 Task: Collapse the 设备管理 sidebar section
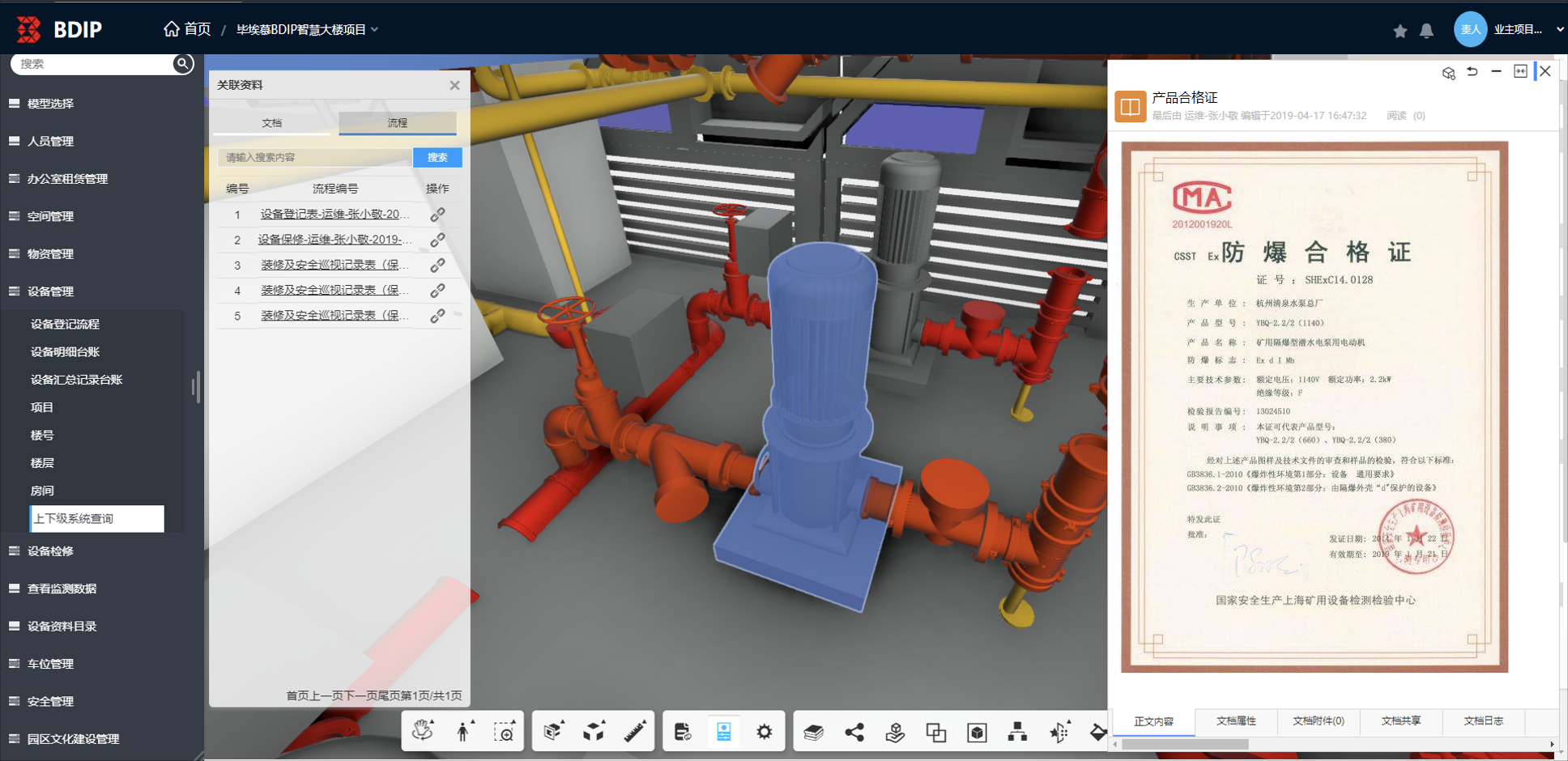(x=50, y=291)
